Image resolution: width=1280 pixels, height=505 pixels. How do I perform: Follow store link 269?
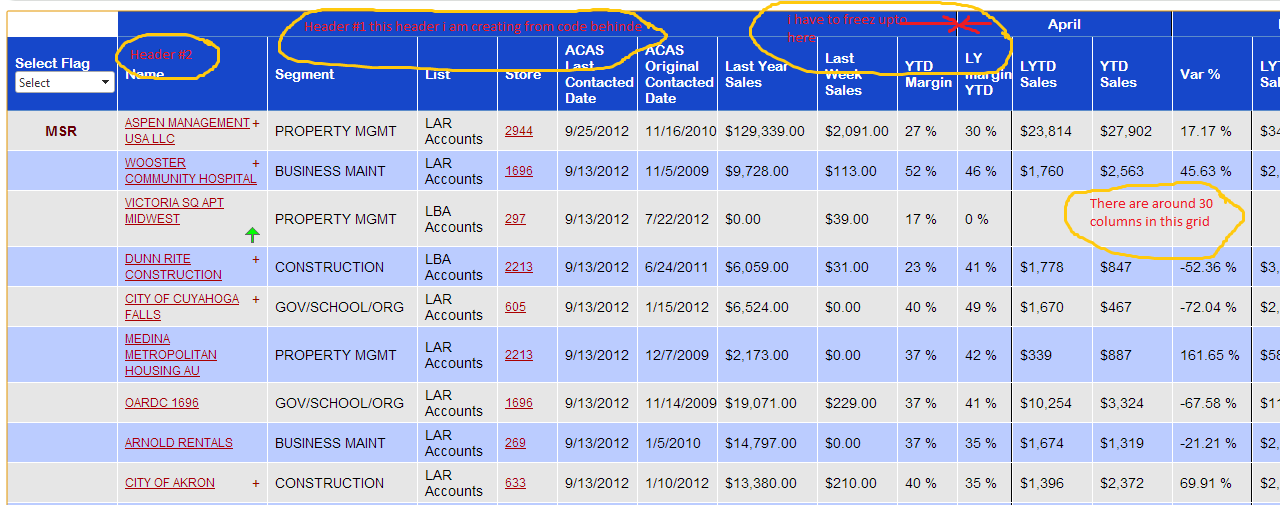point(515,443)
